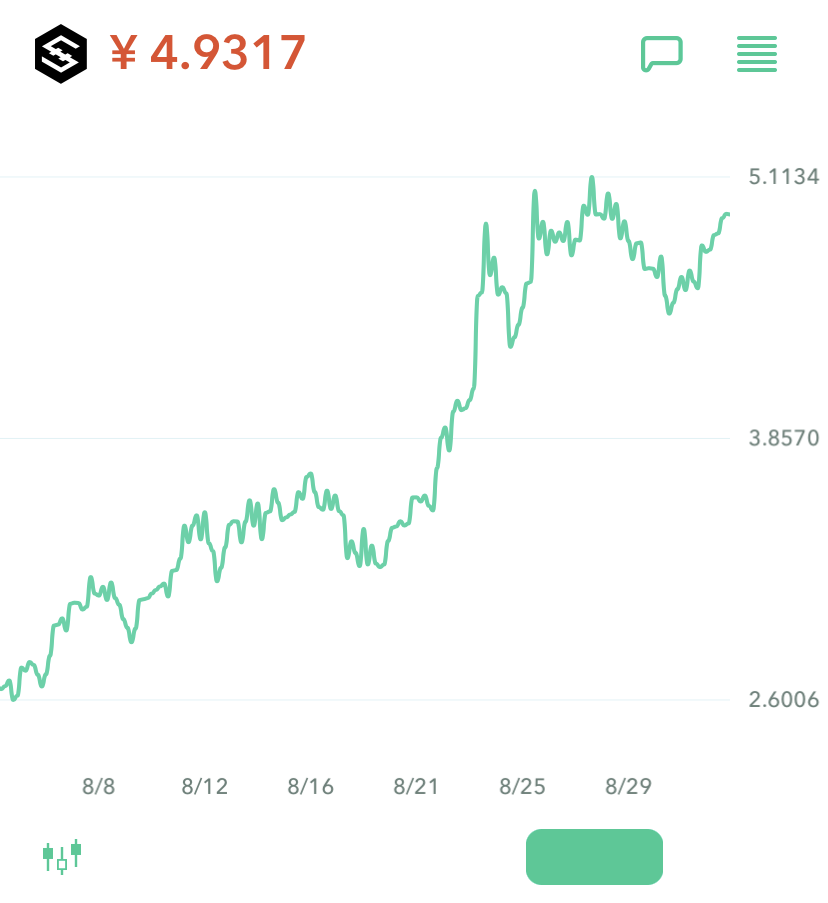Select the 8/16 date label
The height and width of the screenshot is (903, 828).
pyautogui.click(x=310, y=787)
